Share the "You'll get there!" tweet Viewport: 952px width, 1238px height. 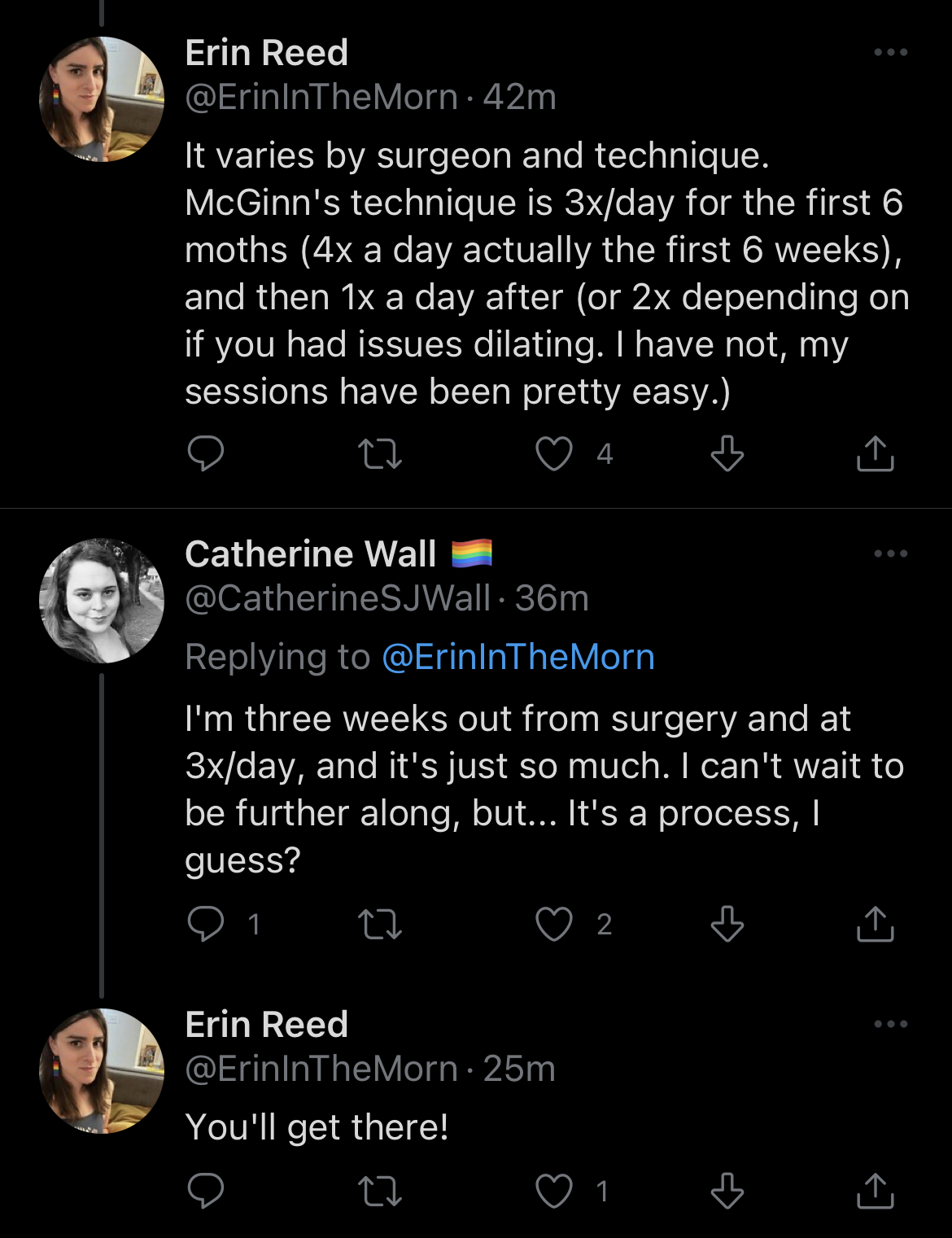pos(875,1192)
